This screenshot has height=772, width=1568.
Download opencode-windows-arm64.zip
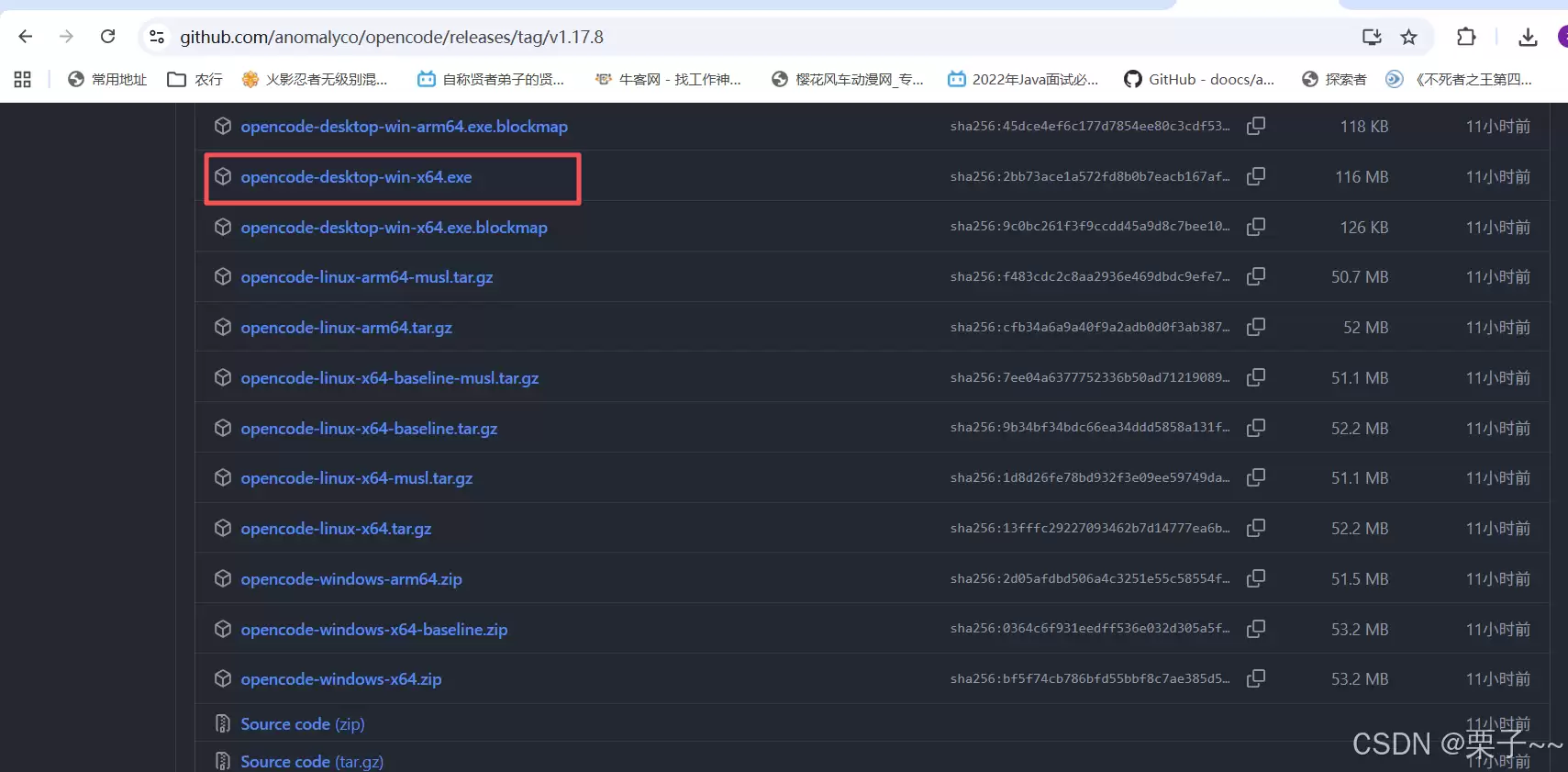(351, 579)
